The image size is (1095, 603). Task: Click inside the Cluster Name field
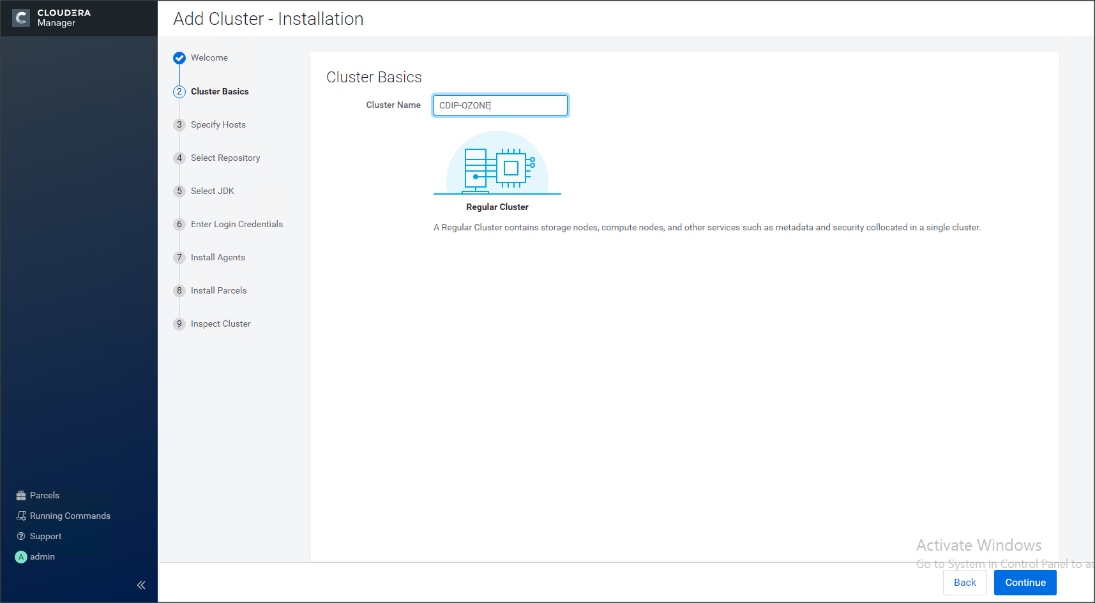click(x=499, y=104)
